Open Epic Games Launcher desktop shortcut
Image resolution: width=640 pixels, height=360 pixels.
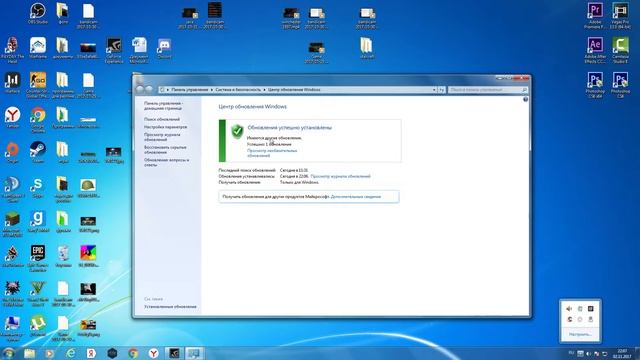(x=38, y=259)
